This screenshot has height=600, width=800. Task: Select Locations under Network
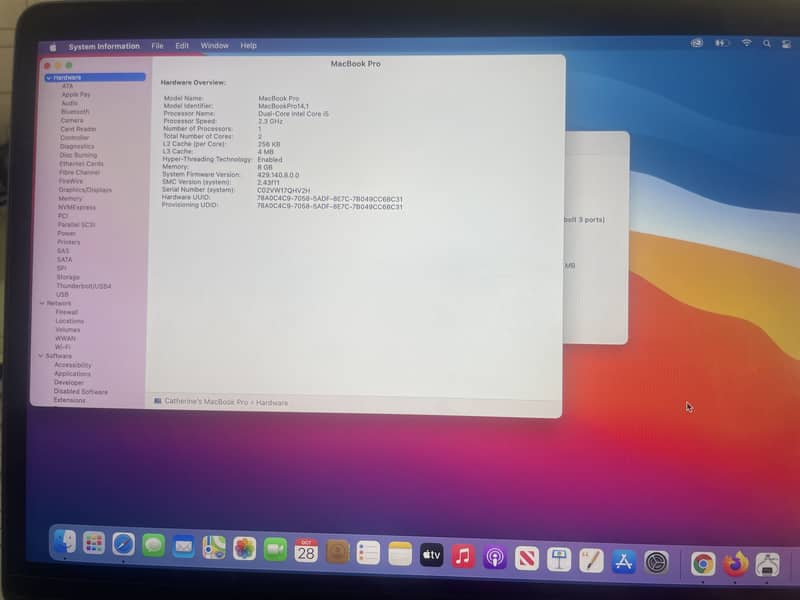click(69, 321)
